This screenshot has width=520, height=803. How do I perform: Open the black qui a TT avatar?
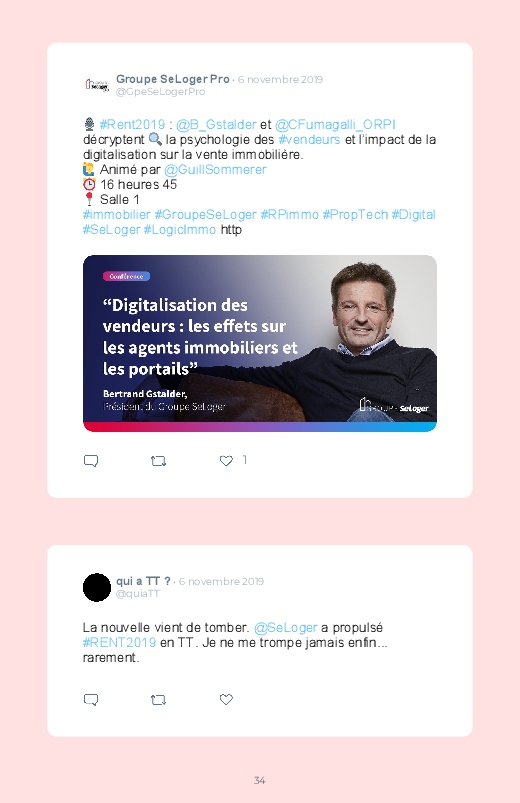point(97,587)
